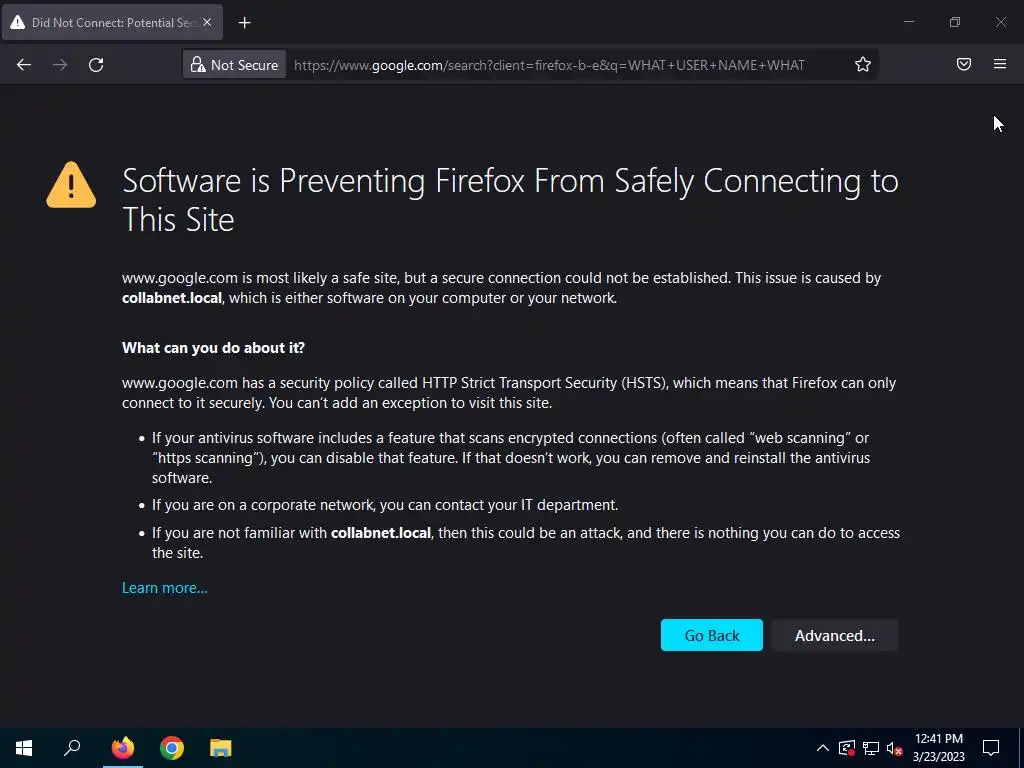Click the Go Back button
The image size is (1024, 768).
(711, 635)
